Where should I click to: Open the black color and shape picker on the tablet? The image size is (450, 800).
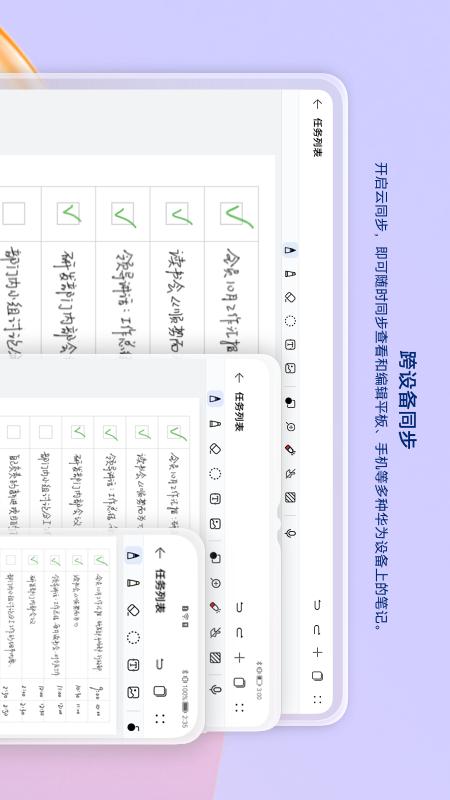290,403
